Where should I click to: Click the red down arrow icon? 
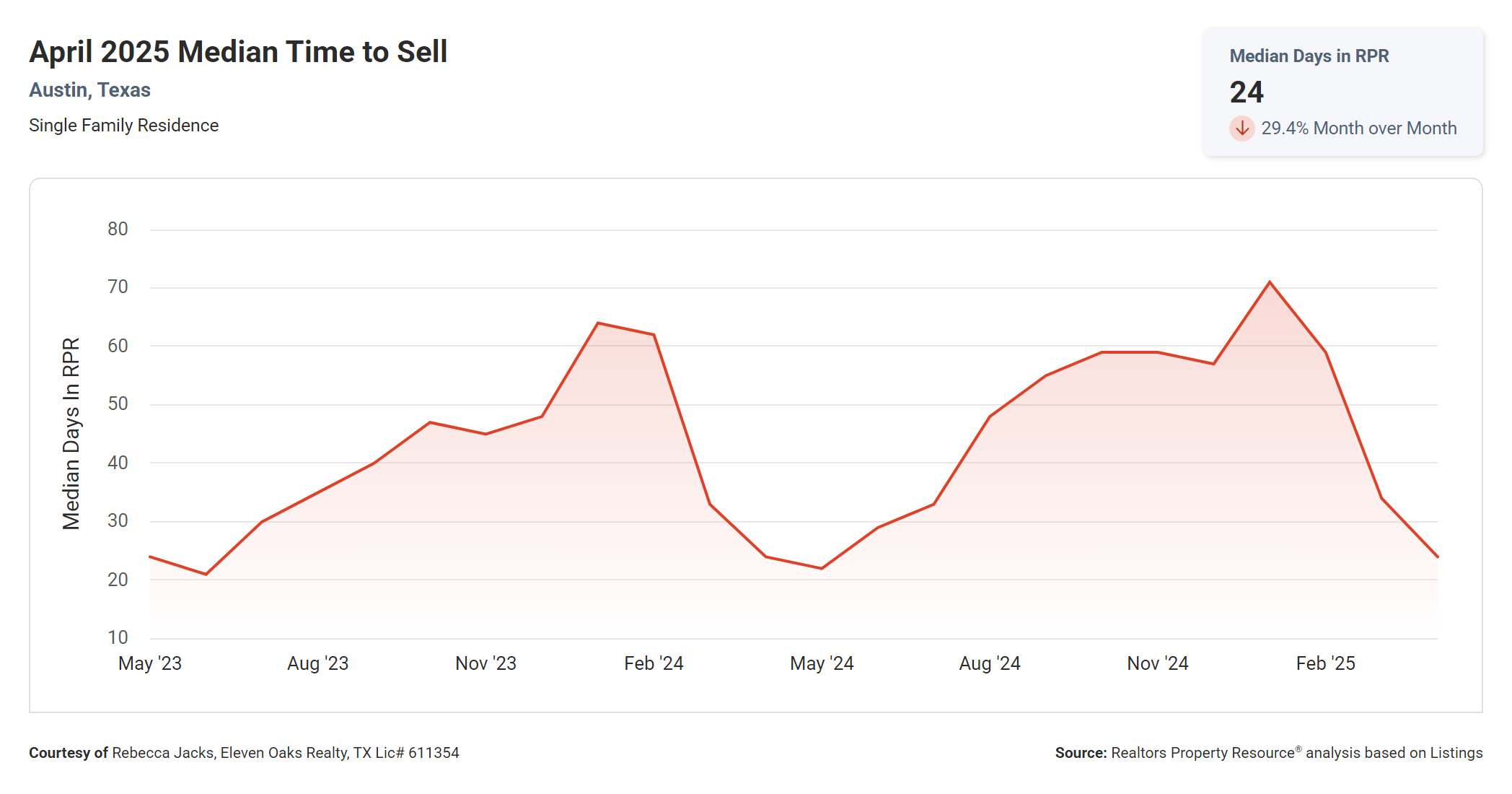coord(1241,128)
